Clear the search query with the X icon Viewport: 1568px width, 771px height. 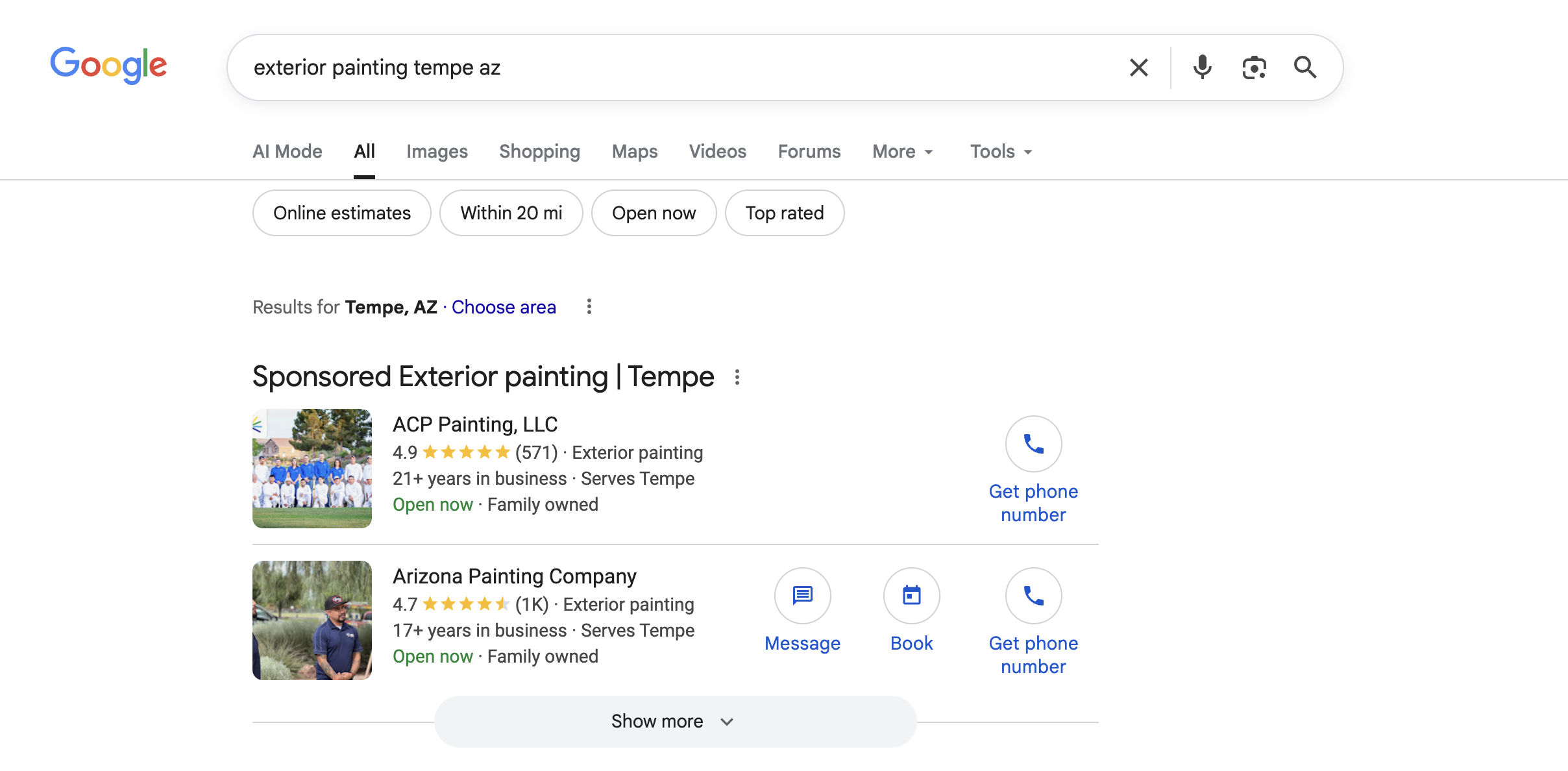(x=1138, y=67)
